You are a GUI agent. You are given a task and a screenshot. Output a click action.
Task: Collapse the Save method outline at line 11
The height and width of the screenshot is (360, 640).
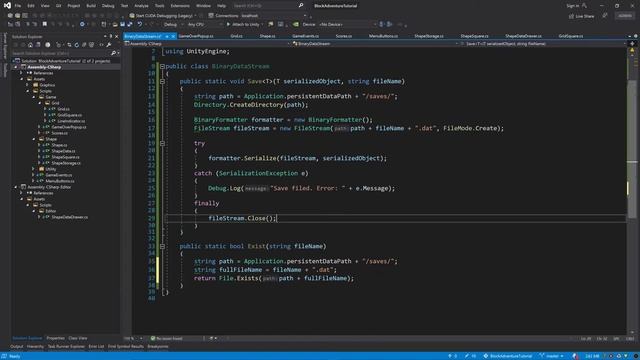click(162, 81)
